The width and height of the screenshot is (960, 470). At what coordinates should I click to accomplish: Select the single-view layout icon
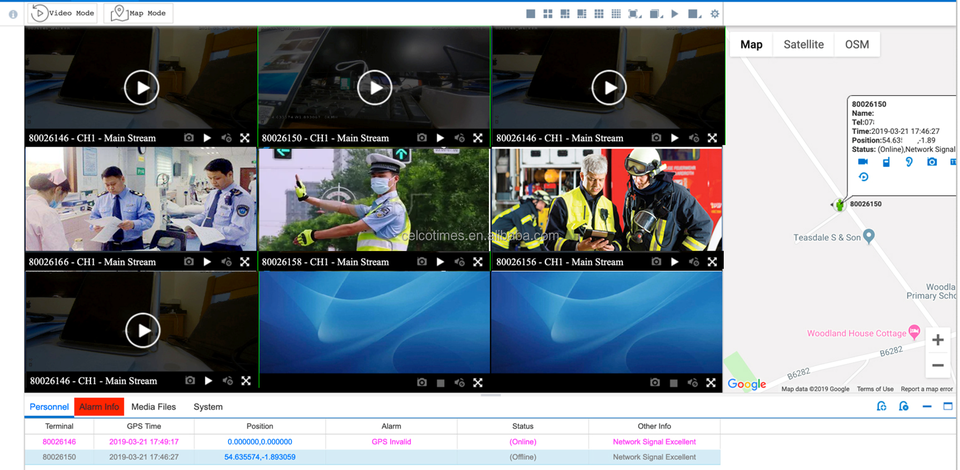point(531,14)
